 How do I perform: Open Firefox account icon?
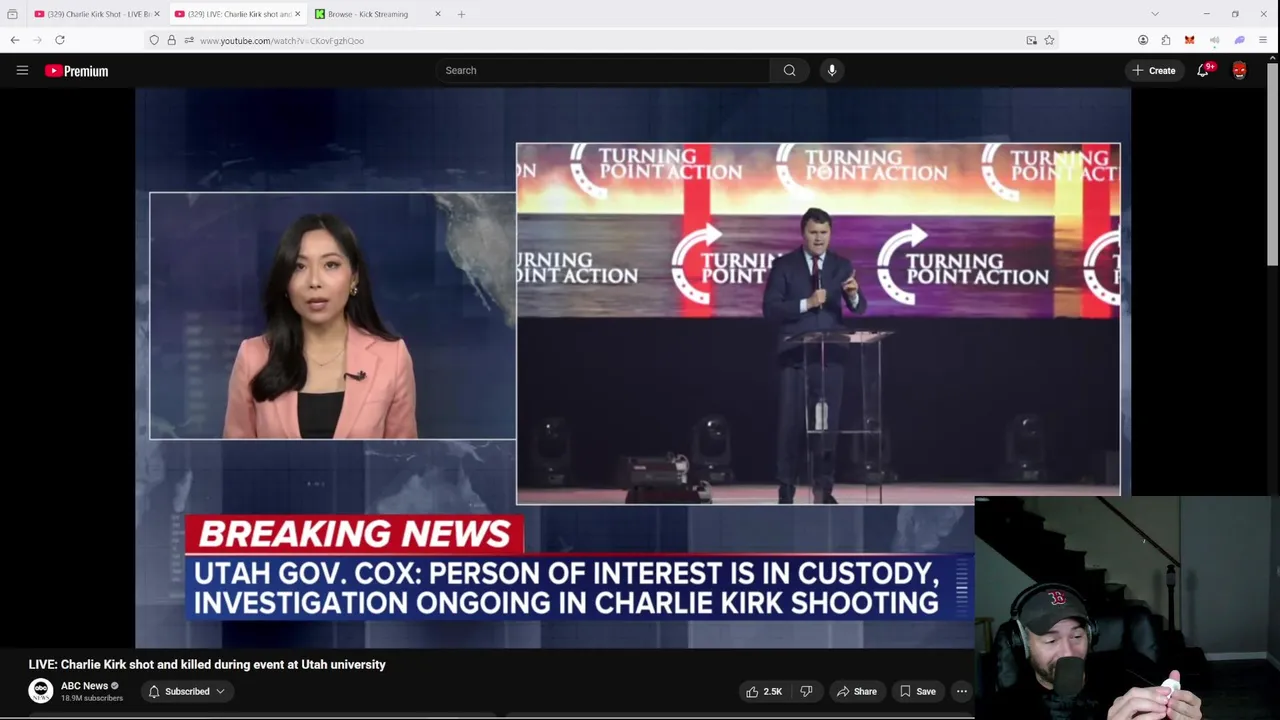coord(1143,40)
